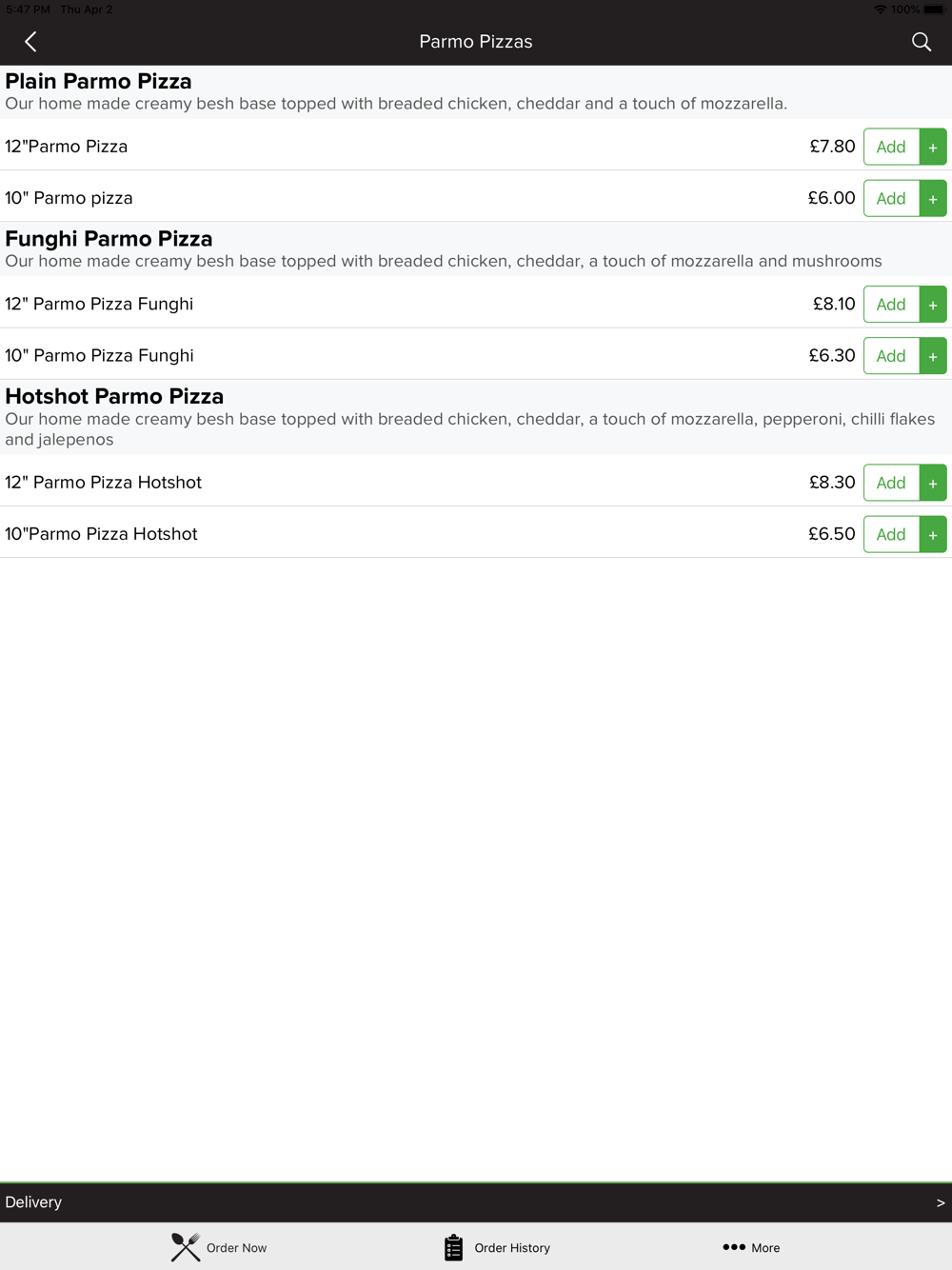Switch to the Order History tab
952x1270 pixels.
(497, 1247)
